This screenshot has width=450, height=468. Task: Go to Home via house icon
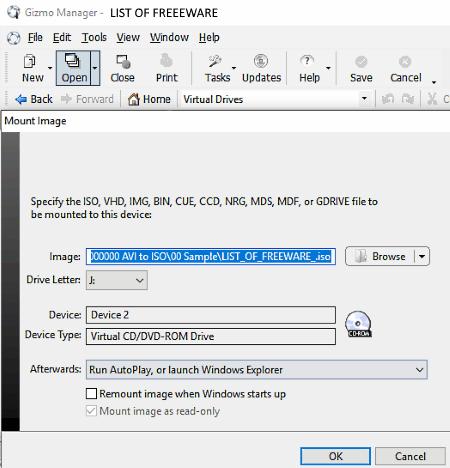click(x=134, y=99)
